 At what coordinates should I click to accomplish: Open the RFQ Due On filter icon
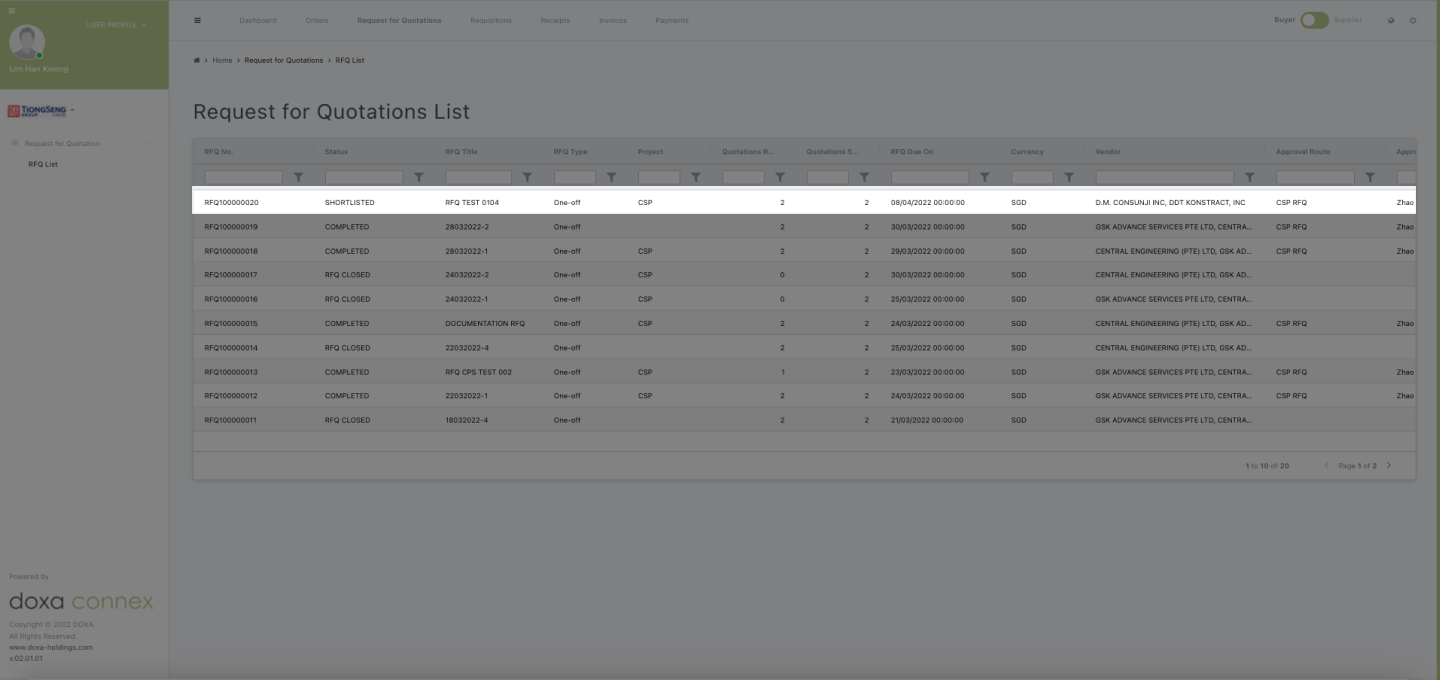pyautogui.click(x=984, y=177)
